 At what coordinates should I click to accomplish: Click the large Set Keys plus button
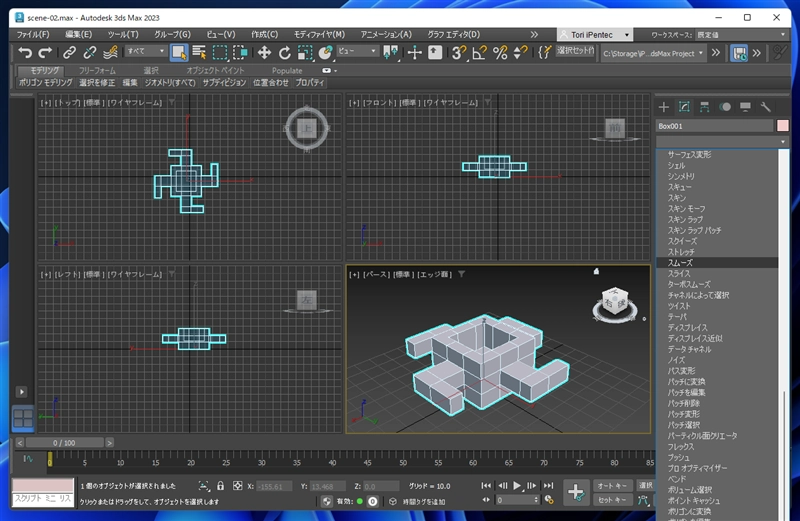pos(576,492)
